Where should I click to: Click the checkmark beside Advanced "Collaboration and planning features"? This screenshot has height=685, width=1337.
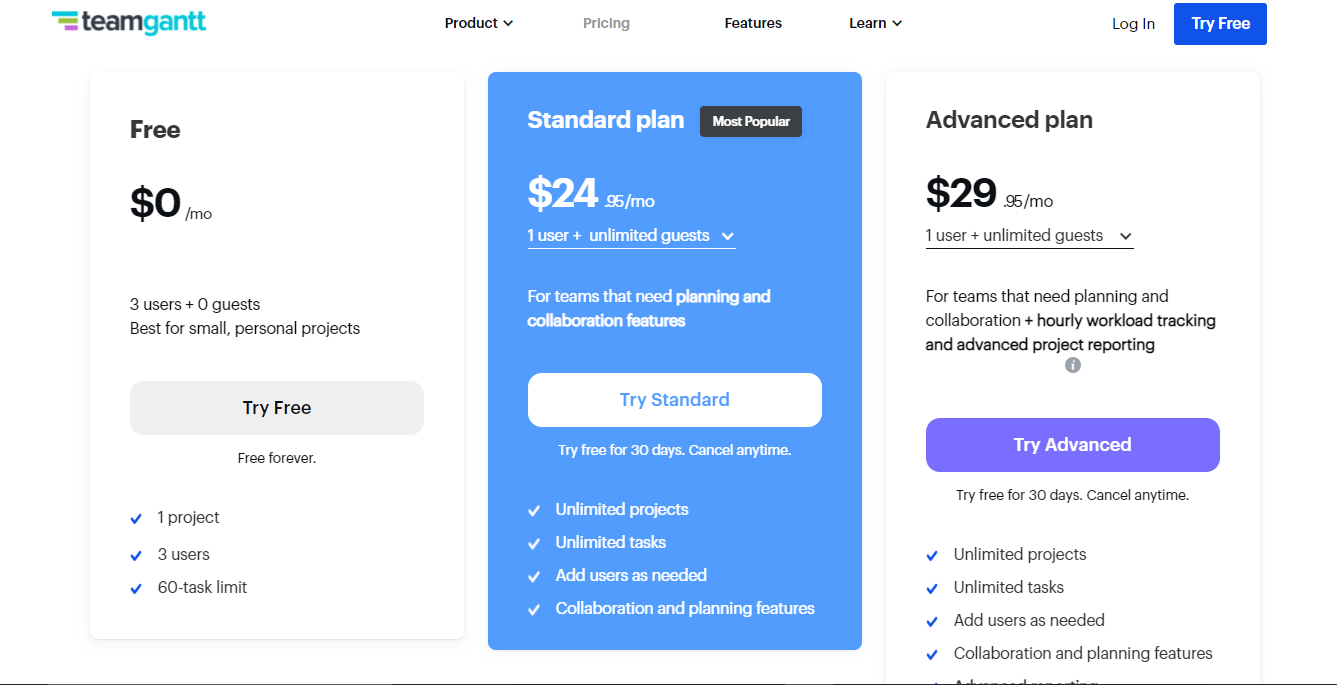pos(932,655)
